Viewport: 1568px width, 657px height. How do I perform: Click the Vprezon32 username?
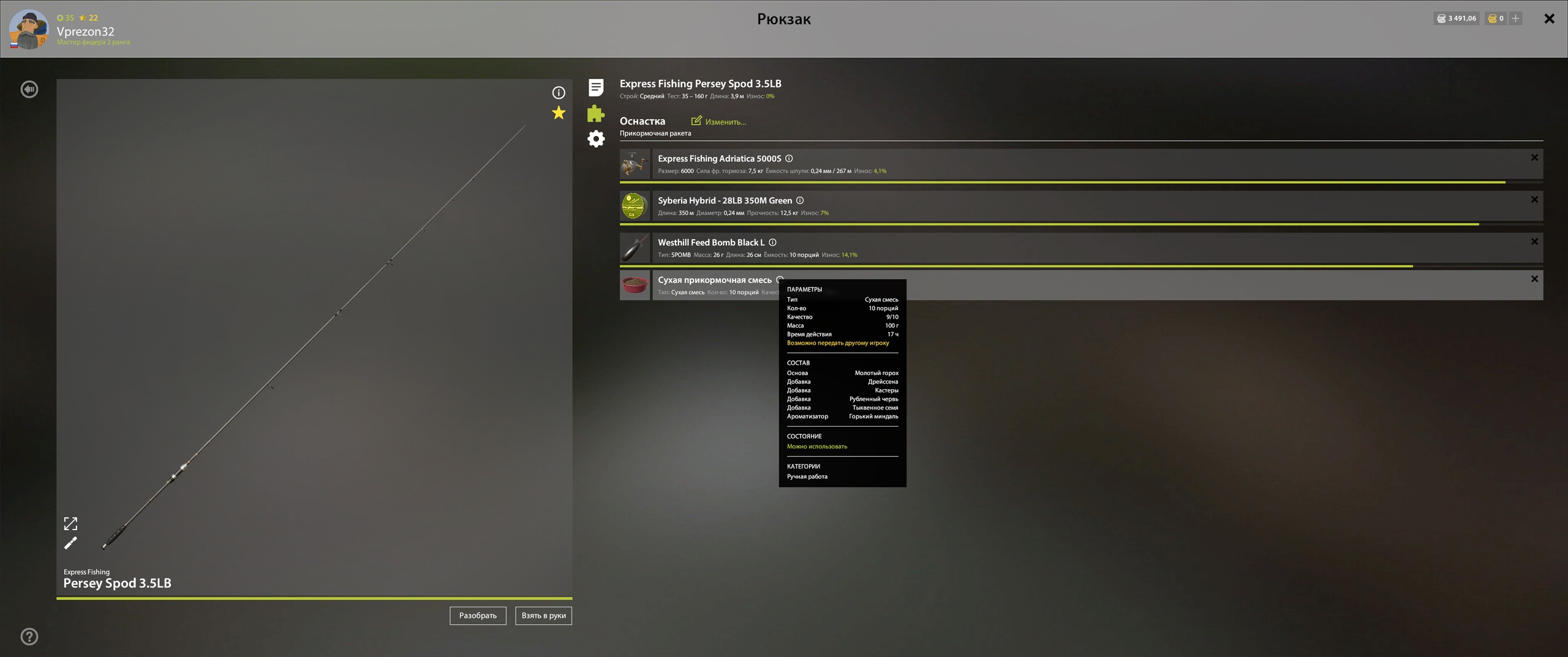click(85, 31)
